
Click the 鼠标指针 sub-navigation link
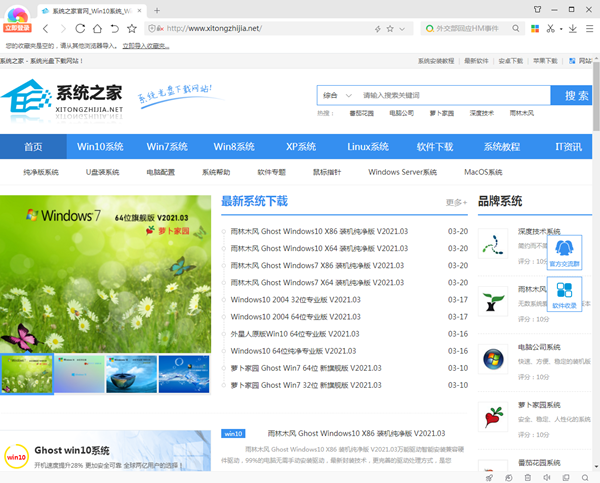point(327,172)
